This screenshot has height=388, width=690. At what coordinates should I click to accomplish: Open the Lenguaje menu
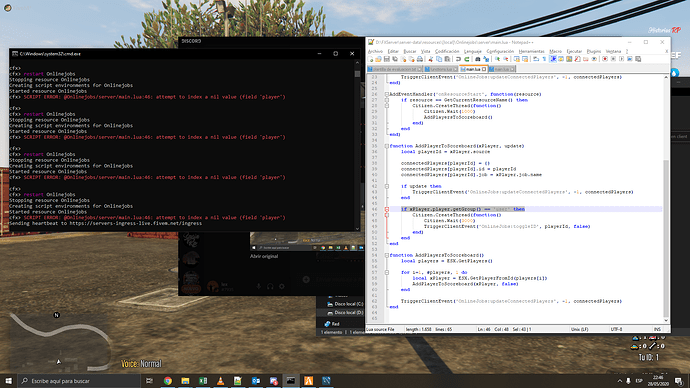pos(473,51)
